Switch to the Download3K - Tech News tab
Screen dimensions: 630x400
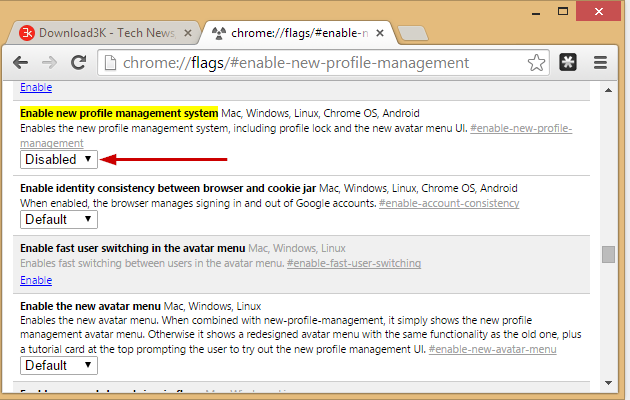95,32
